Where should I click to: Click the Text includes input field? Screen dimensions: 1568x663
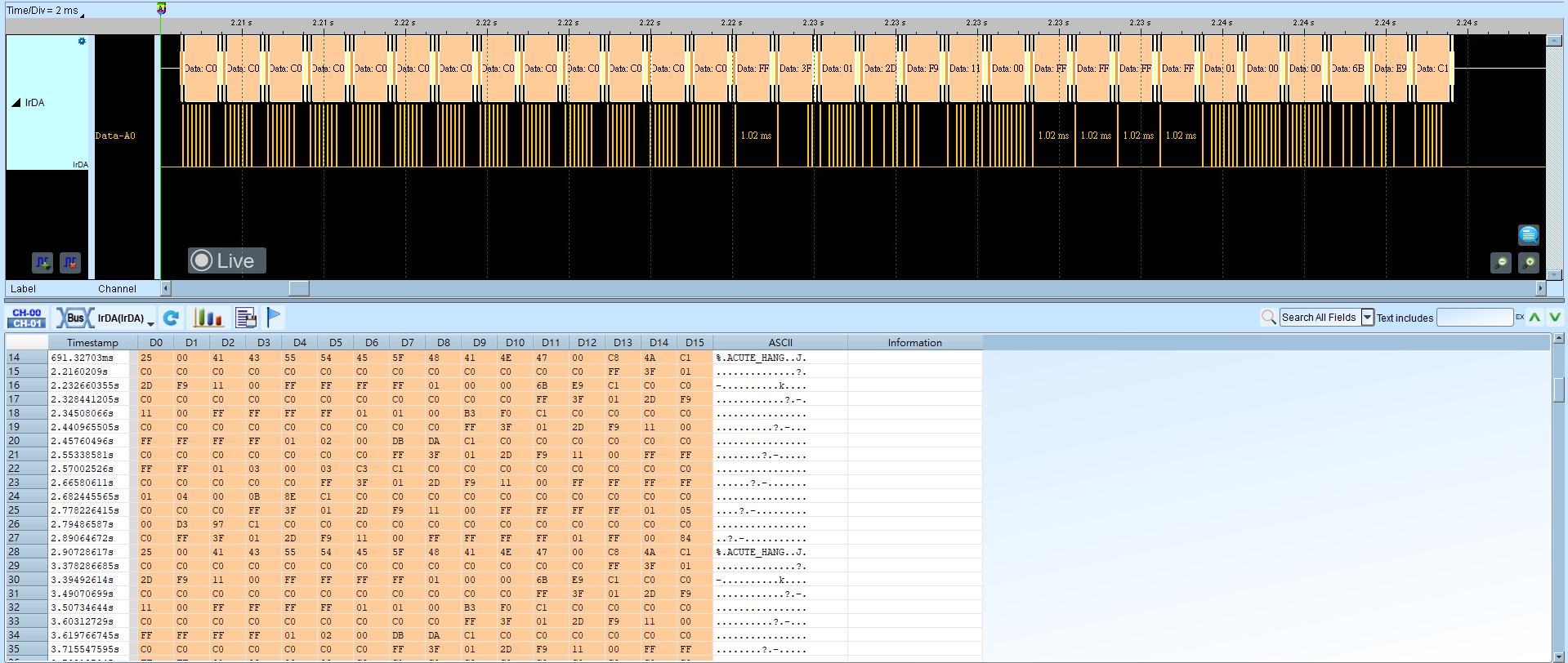pos(1475,318)
